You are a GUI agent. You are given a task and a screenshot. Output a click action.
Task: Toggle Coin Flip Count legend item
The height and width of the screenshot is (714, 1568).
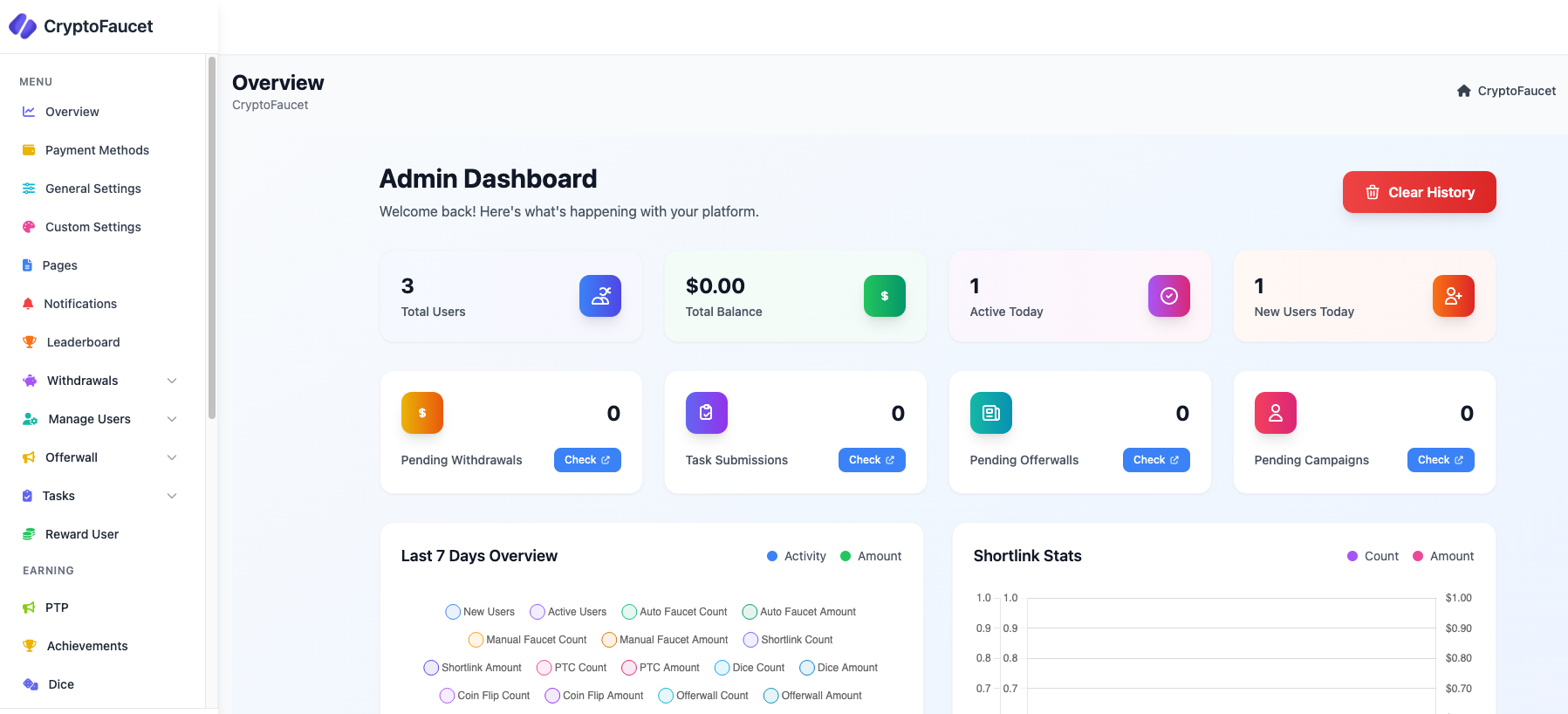(485, 696)
